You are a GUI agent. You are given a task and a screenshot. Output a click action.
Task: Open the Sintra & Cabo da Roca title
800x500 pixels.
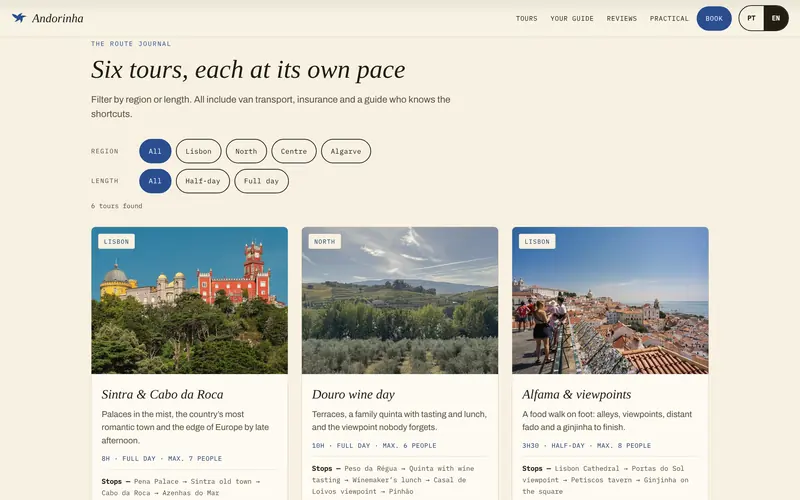162,394
